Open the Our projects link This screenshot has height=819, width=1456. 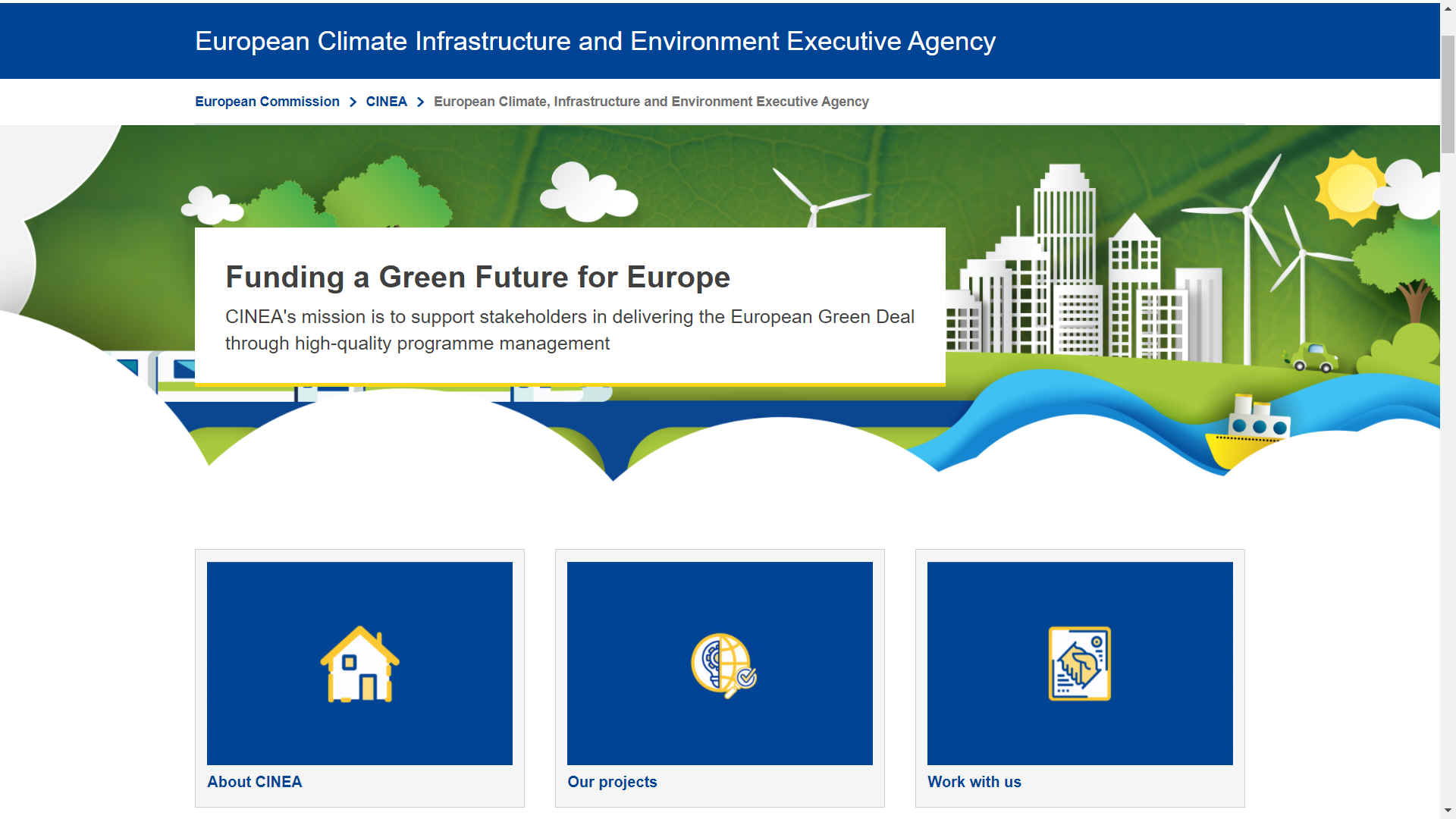pyautogui.click(x=612, y=782)
